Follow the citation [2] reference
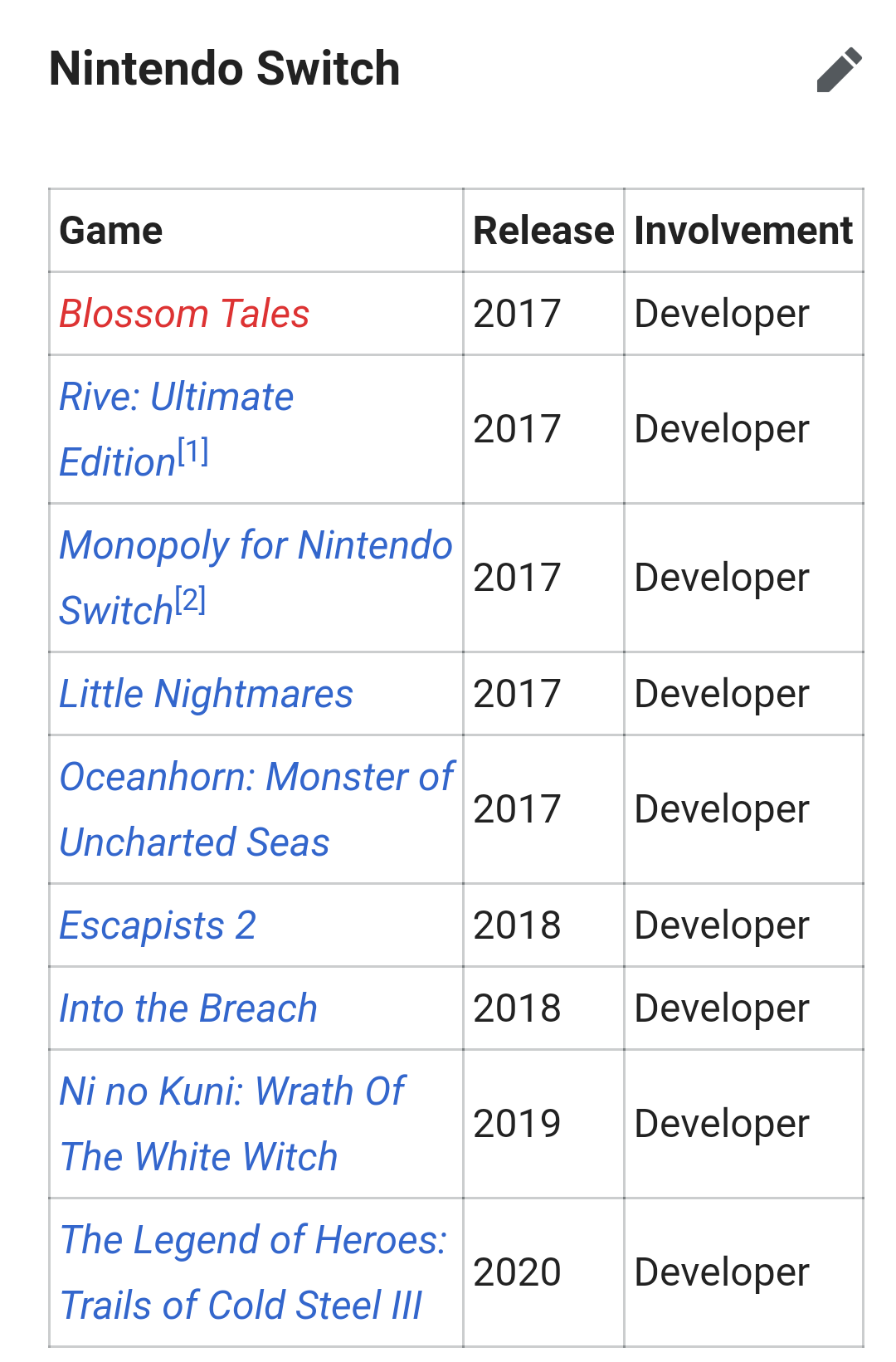 190,600
